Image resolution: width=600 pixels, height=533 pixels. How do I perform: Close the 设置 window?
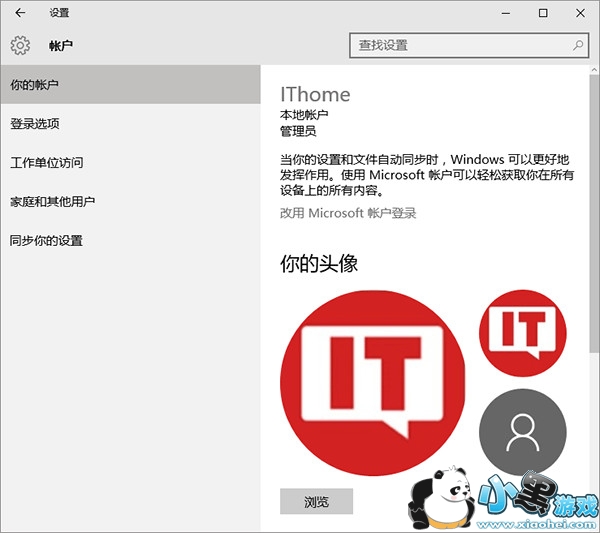click(x=580, y=13)
